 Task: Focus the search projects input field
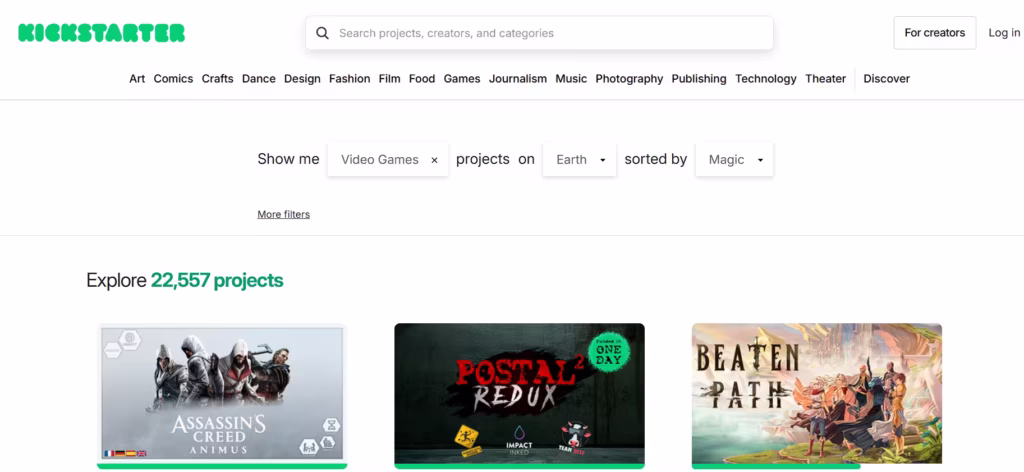(539, 33)
